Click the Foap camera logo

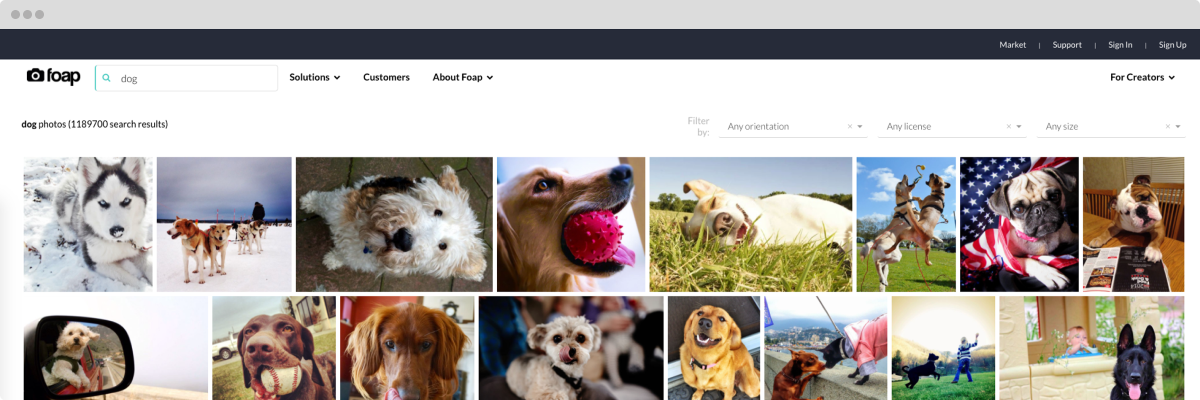pyautogui.click(x=53, y=77)
